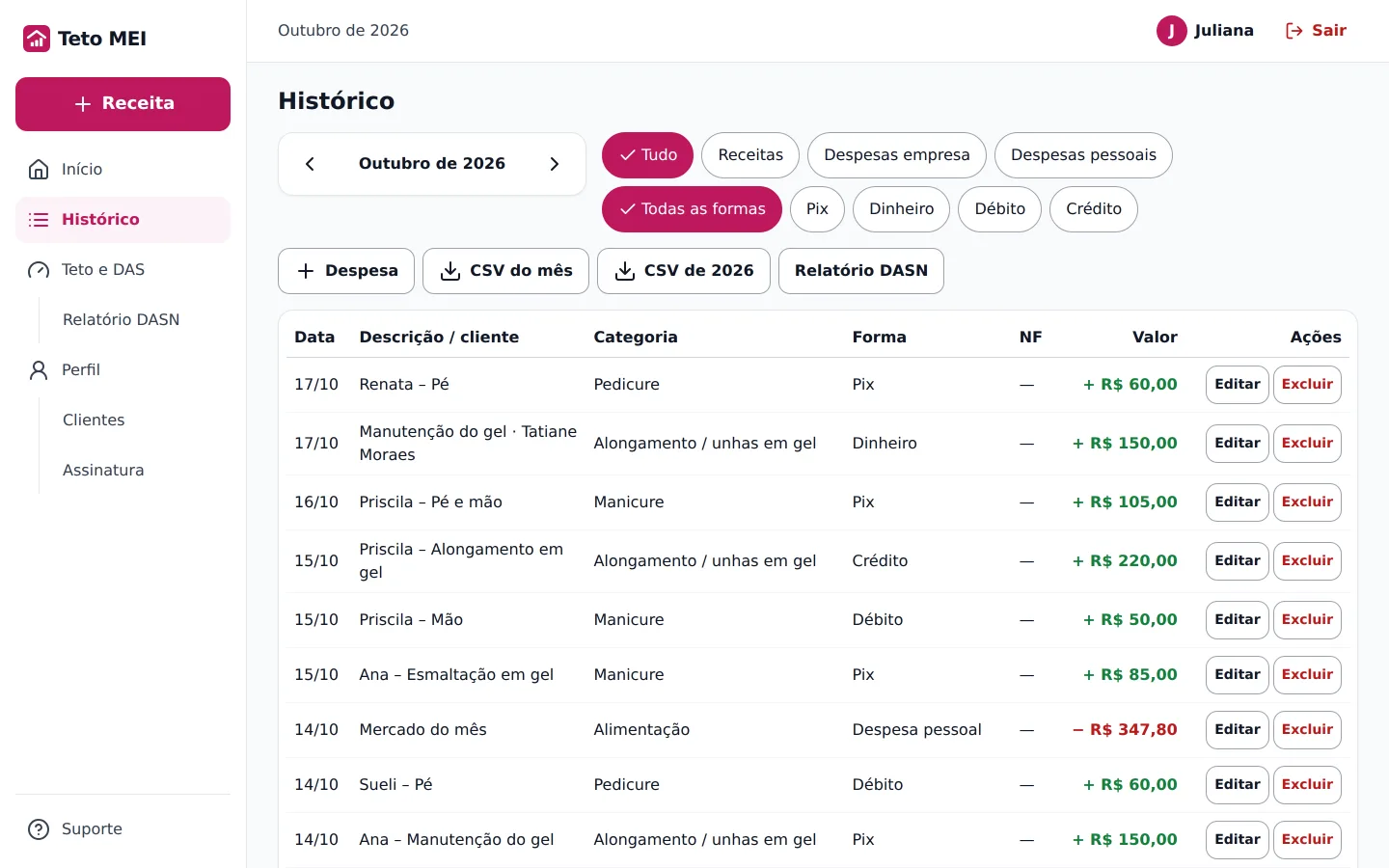Click the plus icon on Receita button
The height and width of the screenshot is (868, 1389).
tap(83, 104)
